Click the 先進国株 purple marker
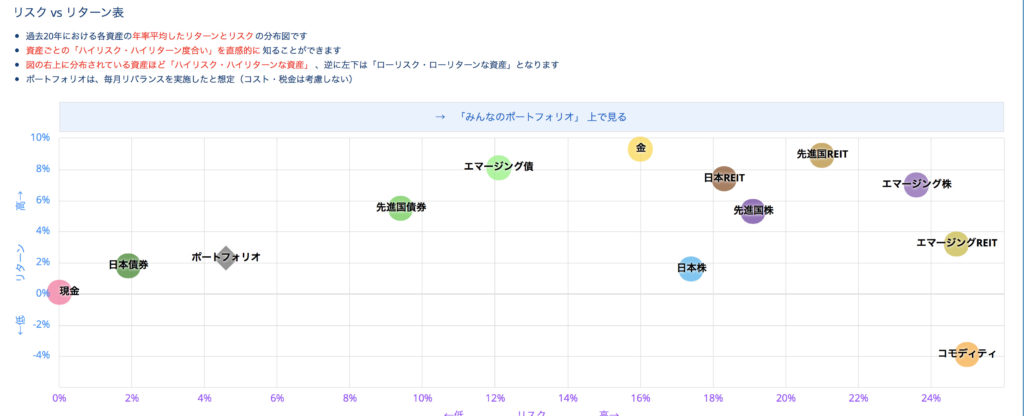Image resolution: width=1024 pixels, height=416 pixels. (x=753, y=211)
